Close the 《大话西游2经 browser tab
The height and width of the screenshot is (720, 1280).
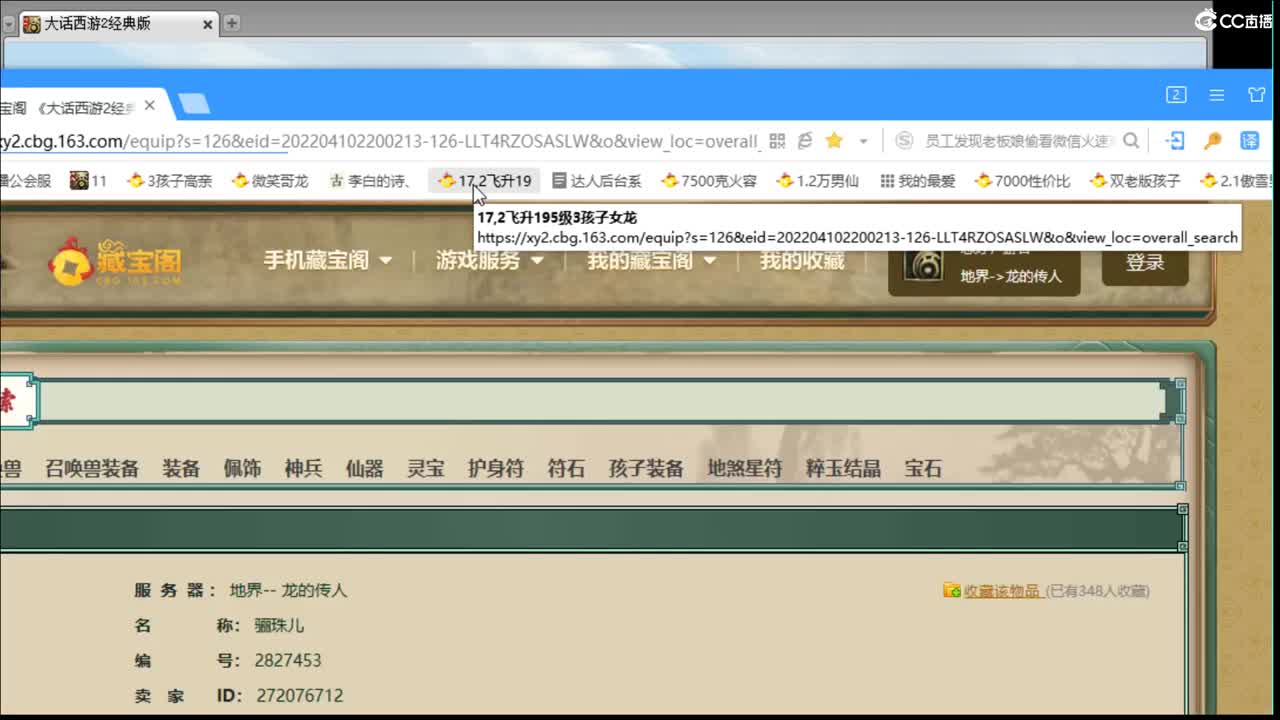point(150,105)
